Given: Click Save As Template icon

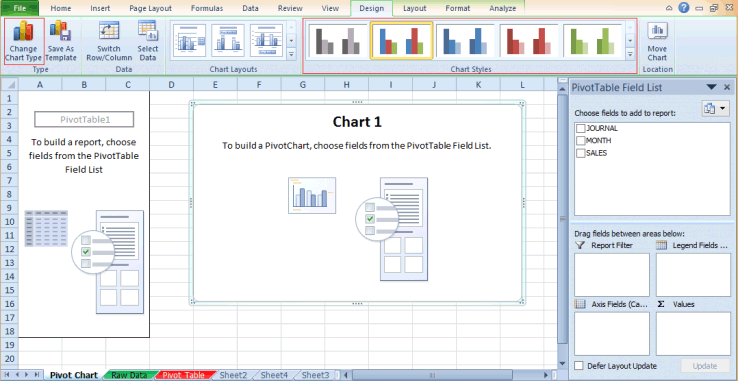Looking at the screenshot, I should click(61, 41).
